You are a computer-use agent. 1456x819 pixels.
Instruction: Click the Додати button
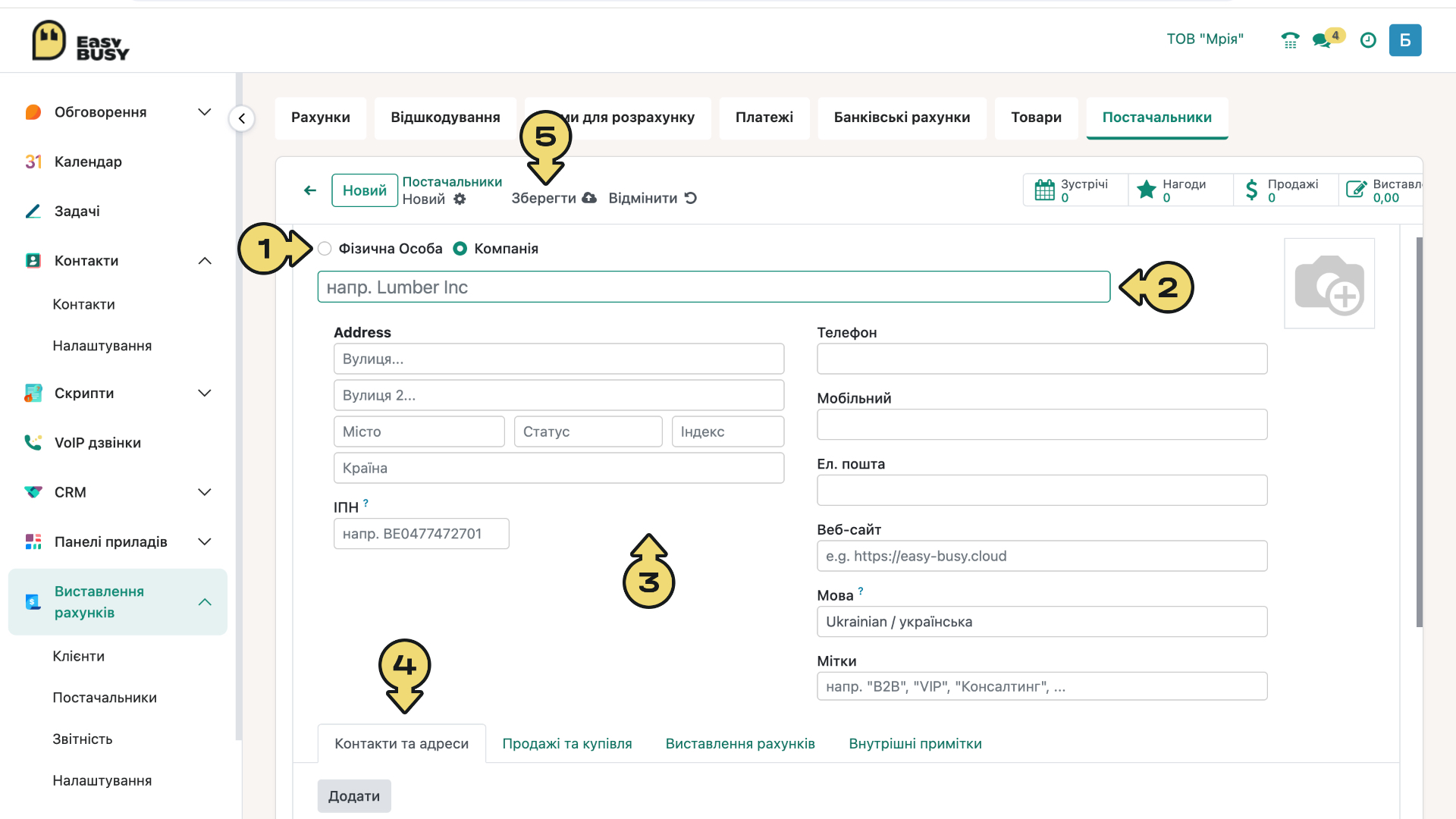coord(354,796)
